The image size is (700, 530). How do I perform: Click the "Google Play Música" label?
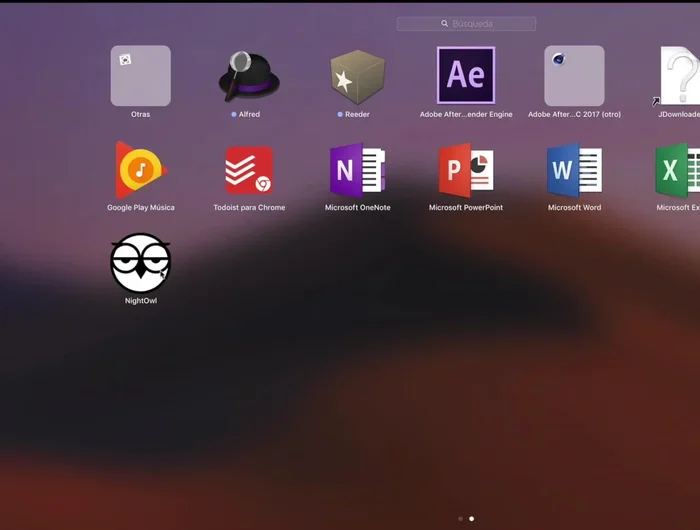141,207
